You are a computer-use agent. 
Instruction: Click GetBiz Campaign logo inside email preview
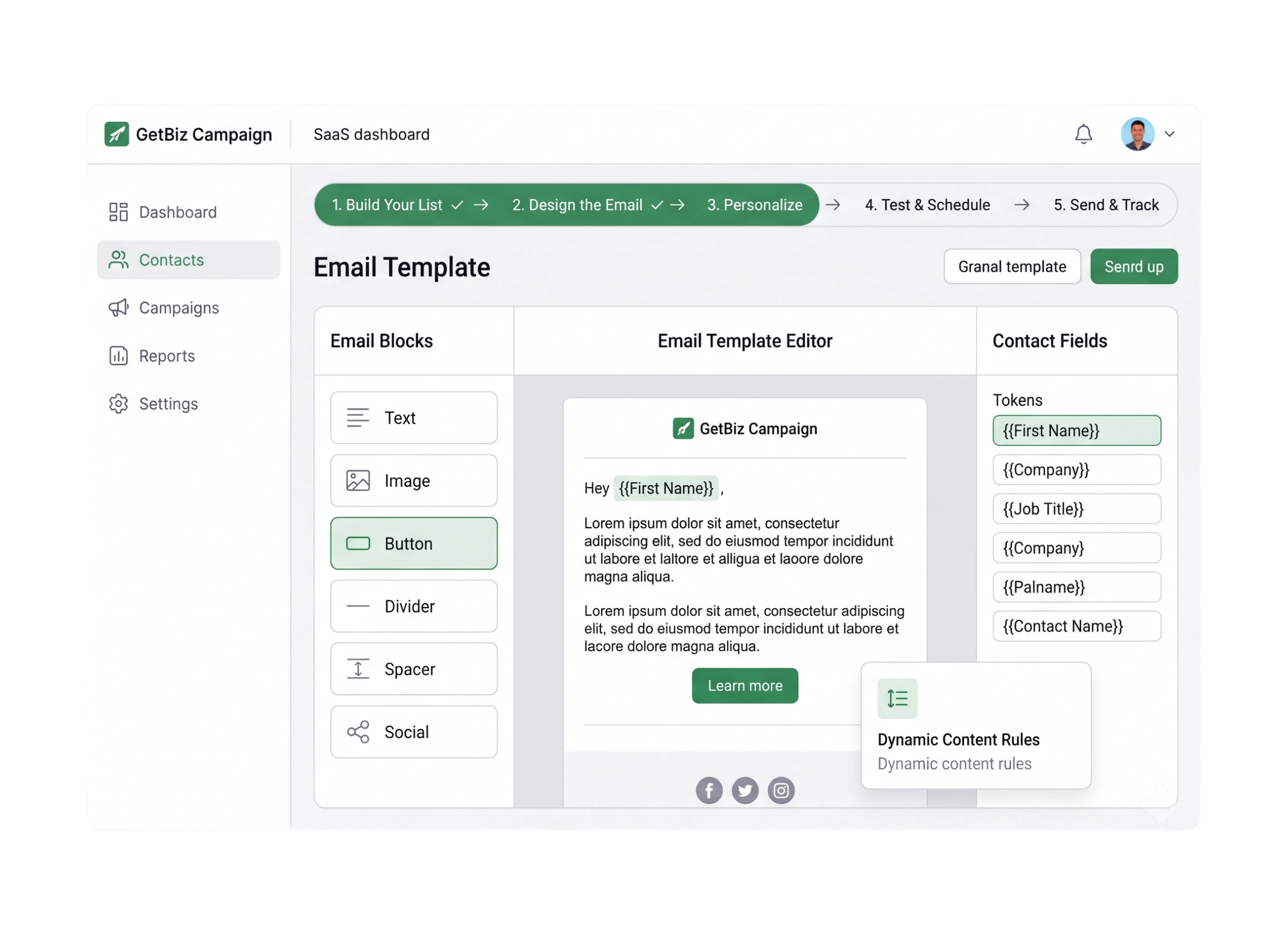coord(744,428)
